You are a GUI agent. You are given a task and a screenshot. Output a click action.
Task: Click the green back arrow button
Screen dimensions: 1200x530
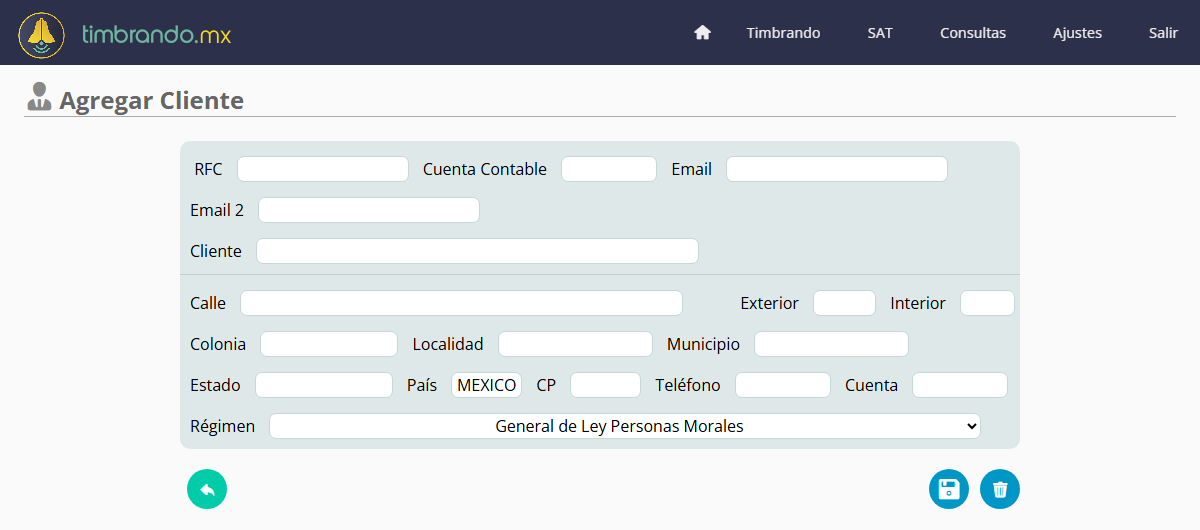(x=207, y=489)
